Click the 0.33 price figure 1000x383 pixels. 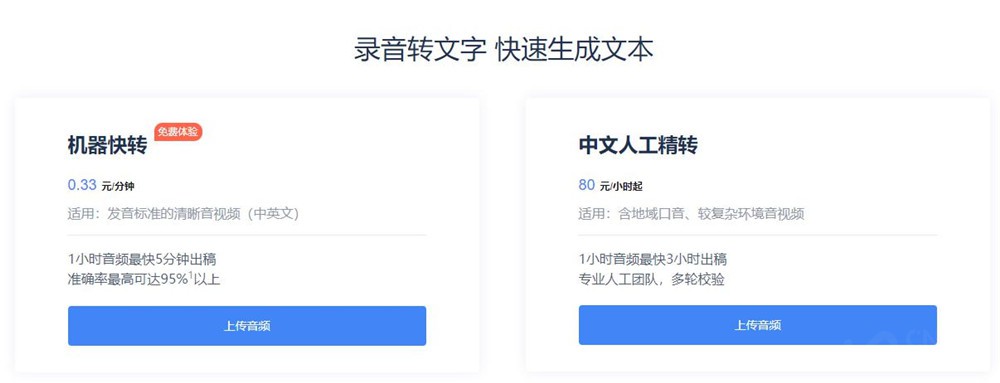click(82, 185)
